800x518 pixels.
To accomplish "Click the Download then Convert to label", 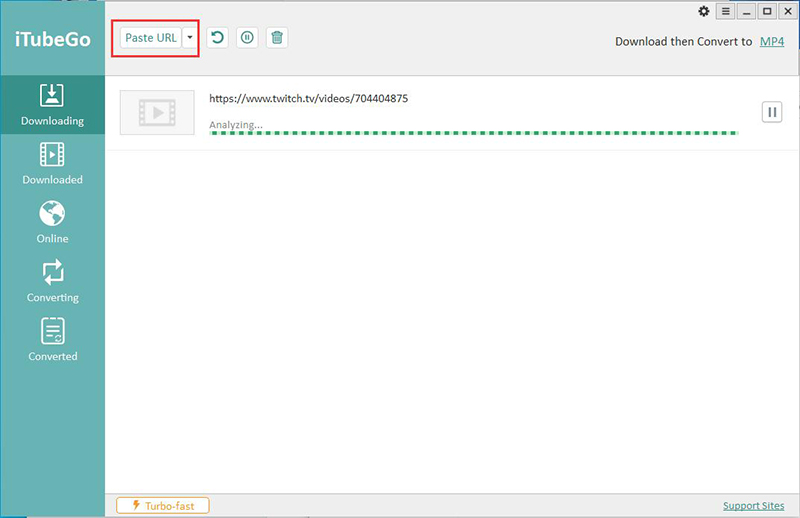I will pyautogui.click(x=683, y=41).
